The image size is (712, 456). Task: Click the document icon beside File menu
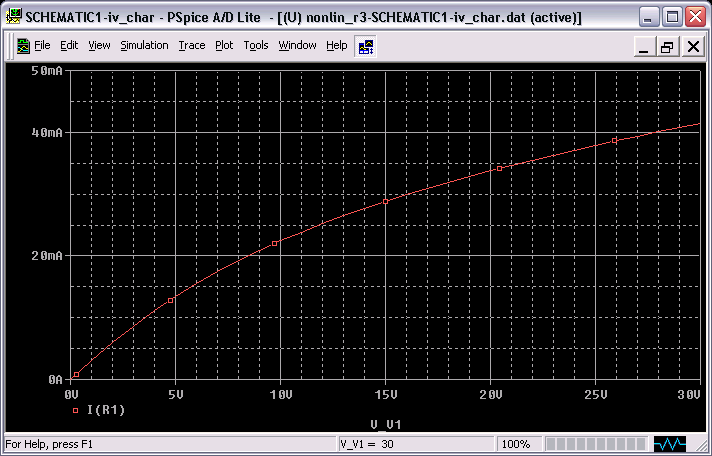click(x=23, y=46)
